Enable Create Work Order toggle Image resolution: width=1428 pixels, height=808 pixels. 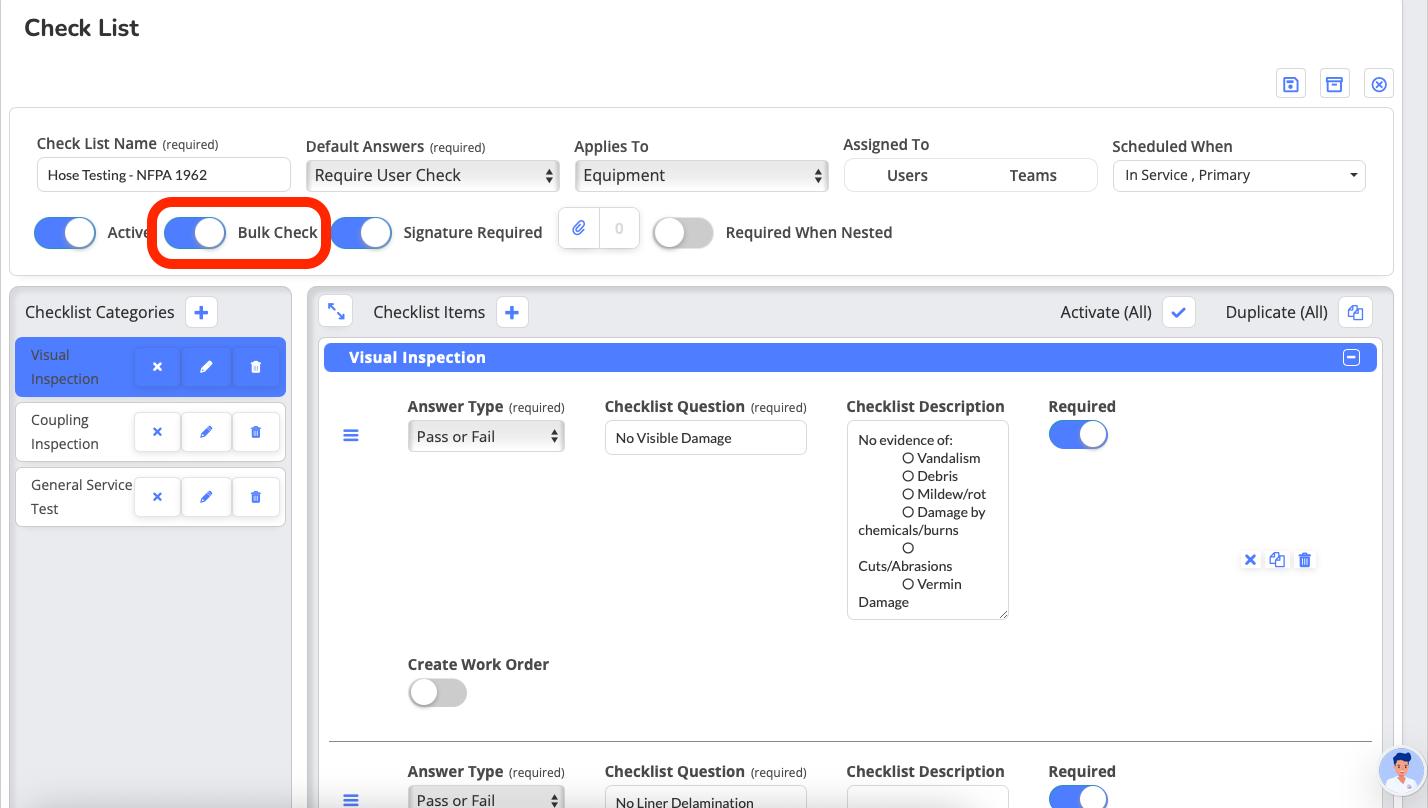click(x=437, y=693)
